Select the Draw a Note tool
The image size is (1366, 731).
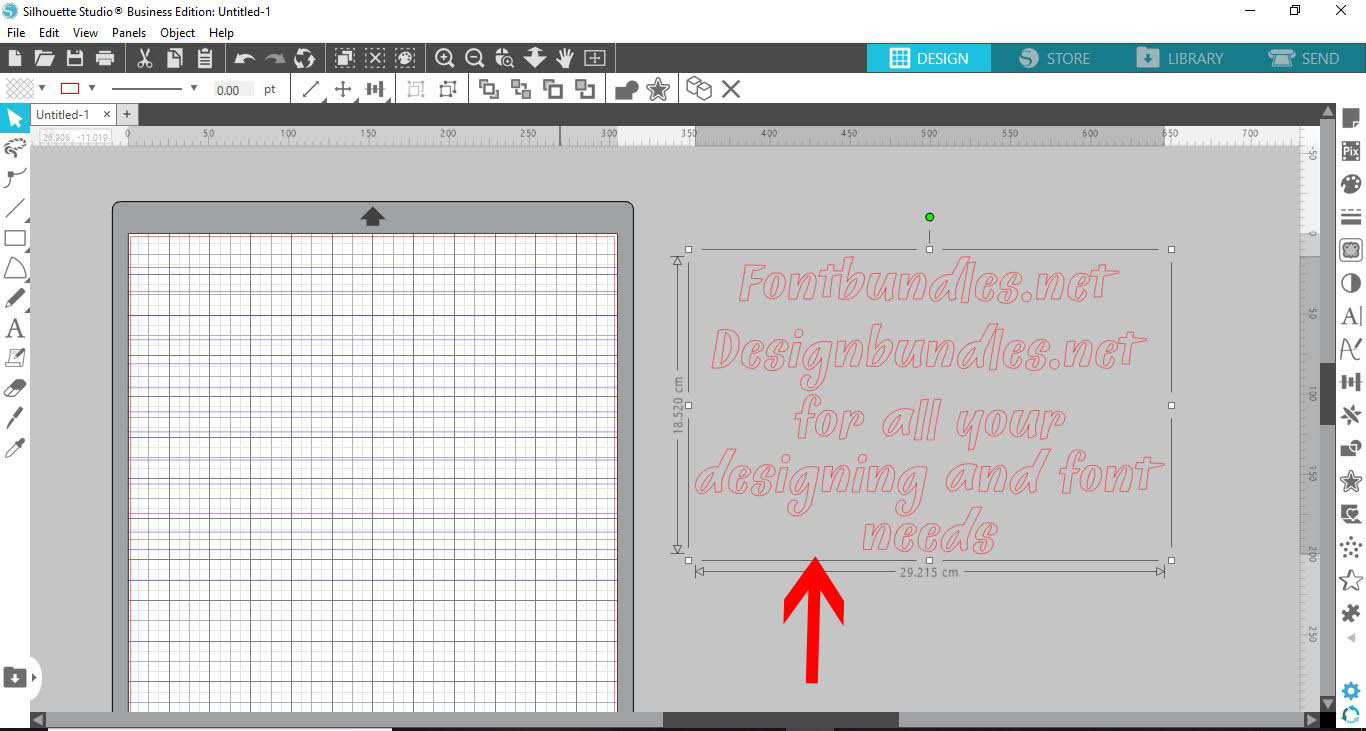[14, 357]
